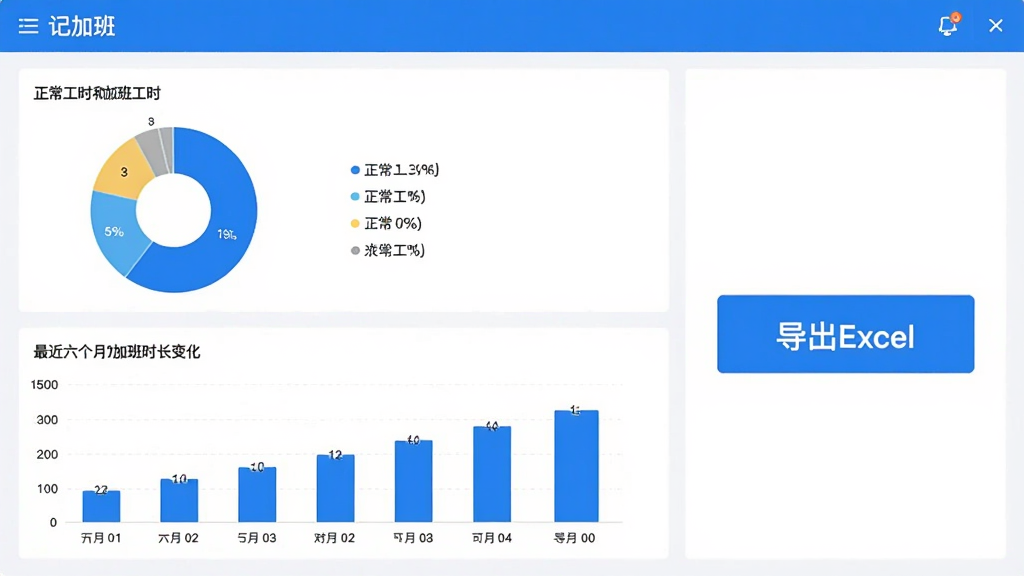Click the tallest bar above the 00 label
The image size is (1024, 576).
pyautogui.click(x=576, y=466)
